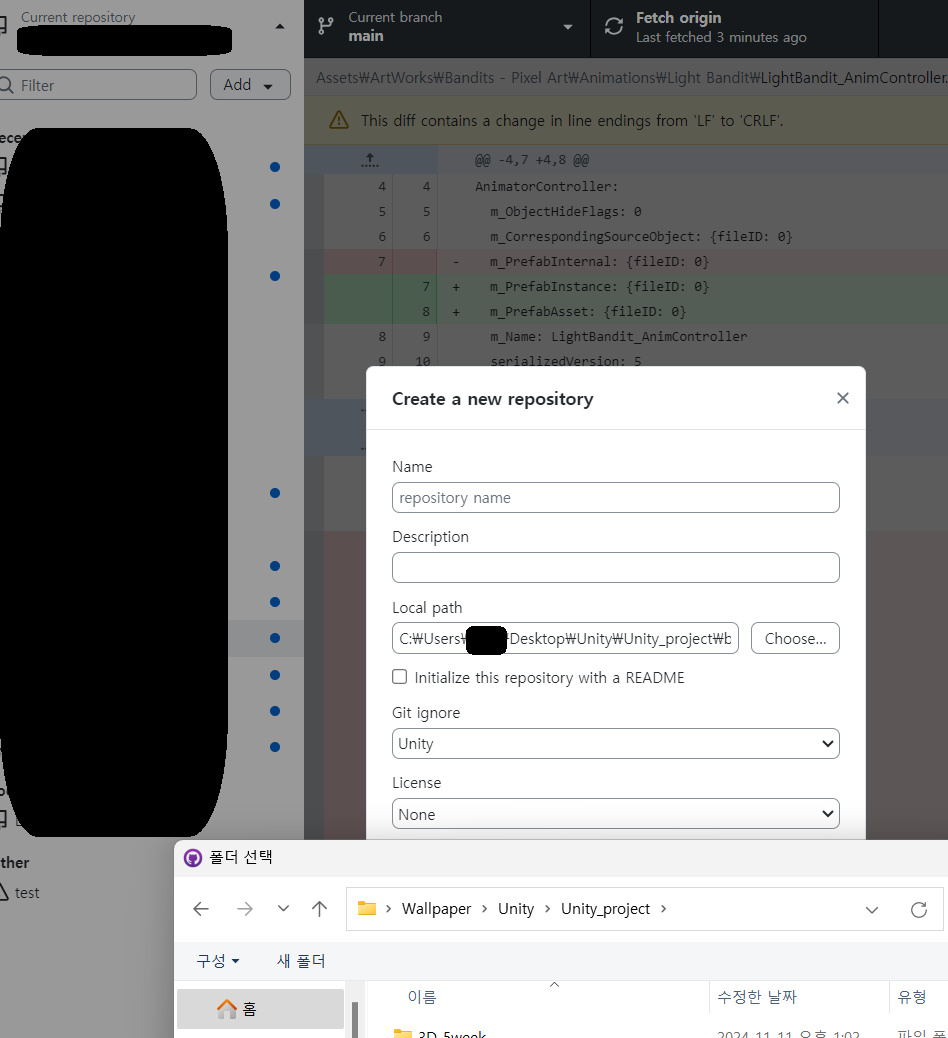The height and width of the screenshot is (1038, 948).
Task: Click the m_CorrespondingSourceObject diff line
Action: [641, 236]
